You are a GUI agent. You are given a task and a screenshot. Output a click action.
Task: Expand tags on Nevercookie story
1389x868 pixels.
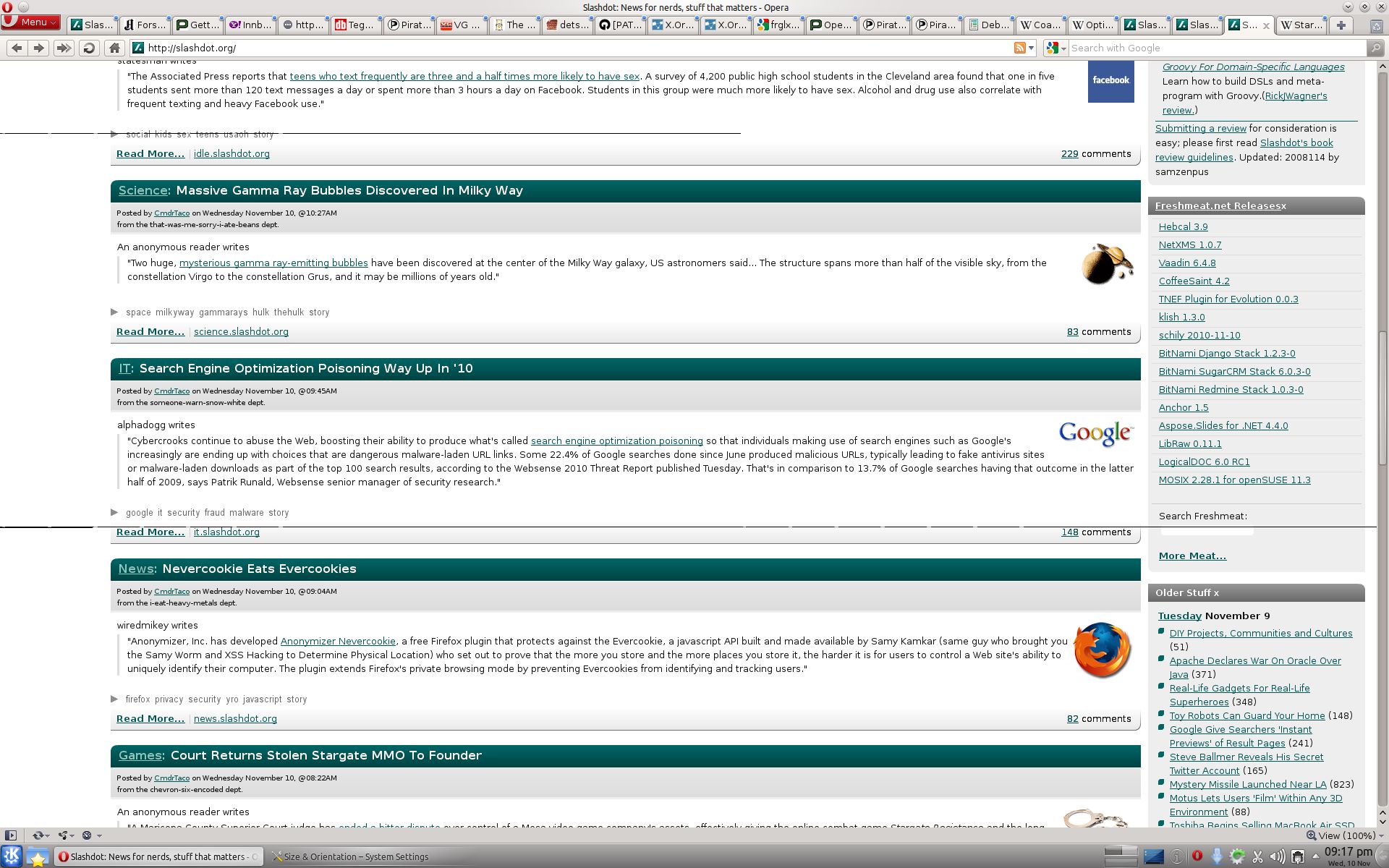(x=114, y=699)
